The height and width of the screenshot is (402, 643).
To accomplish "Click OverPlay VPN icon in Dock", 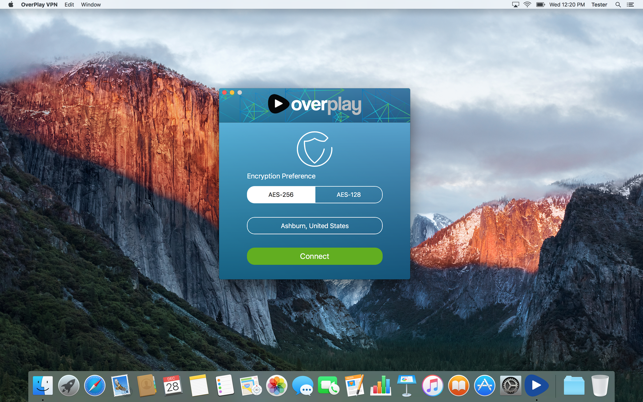I will coord(536,386).
